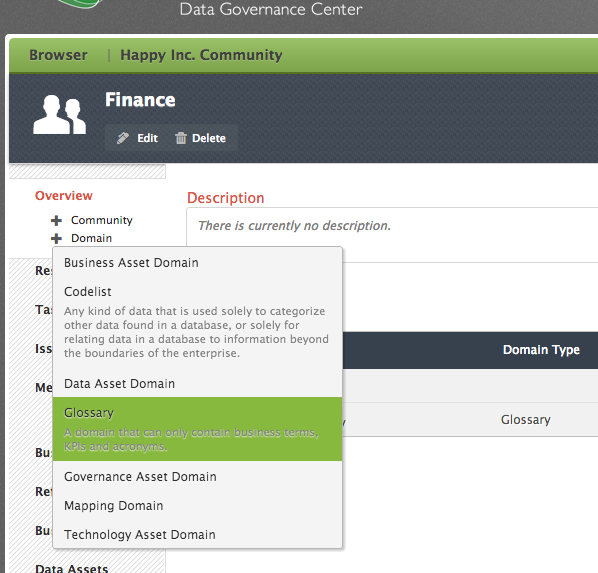Click the plus icon beside Domain
598x573 pixels.
(x=56, y=238)
